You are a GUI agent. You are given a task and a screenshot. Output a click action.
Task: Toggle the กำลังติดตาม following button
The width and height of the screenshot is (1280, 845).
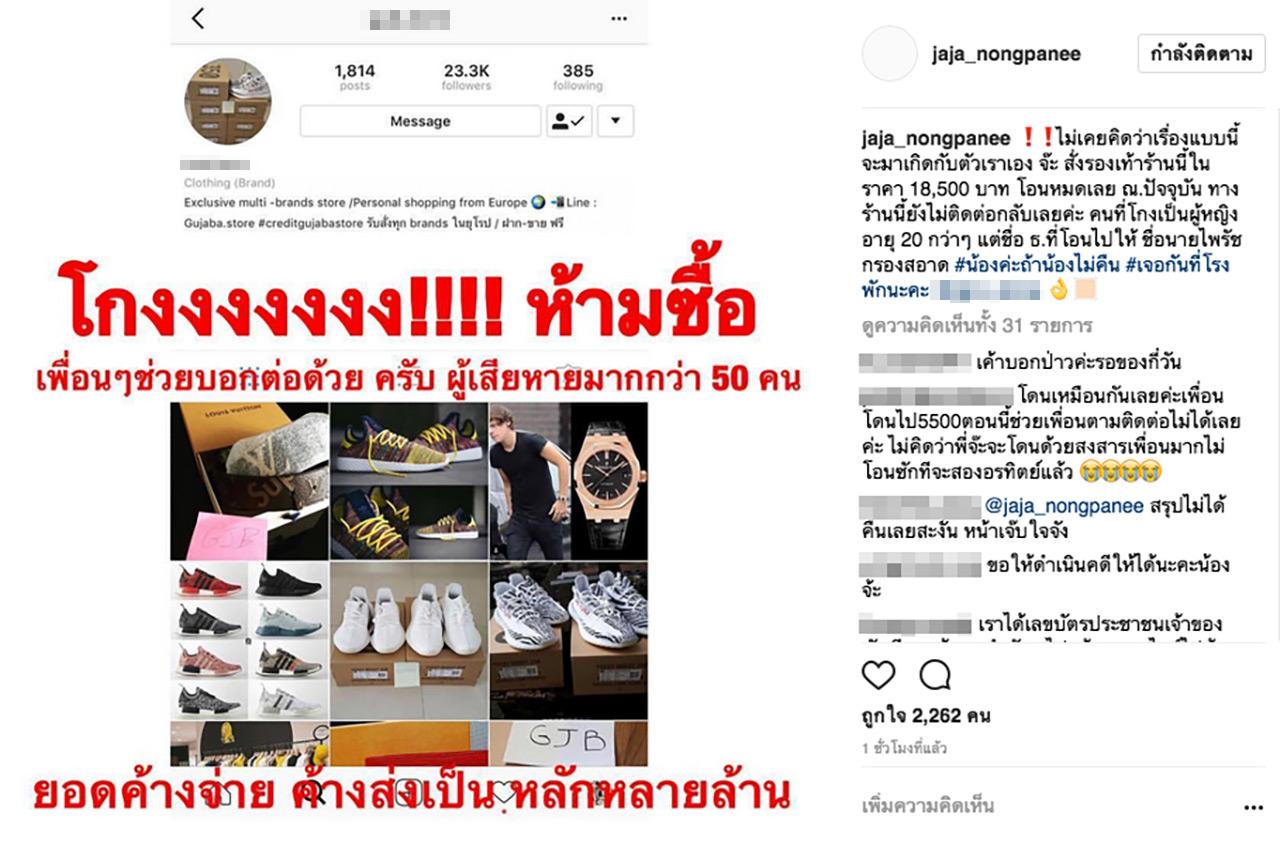click(1201, 54)
